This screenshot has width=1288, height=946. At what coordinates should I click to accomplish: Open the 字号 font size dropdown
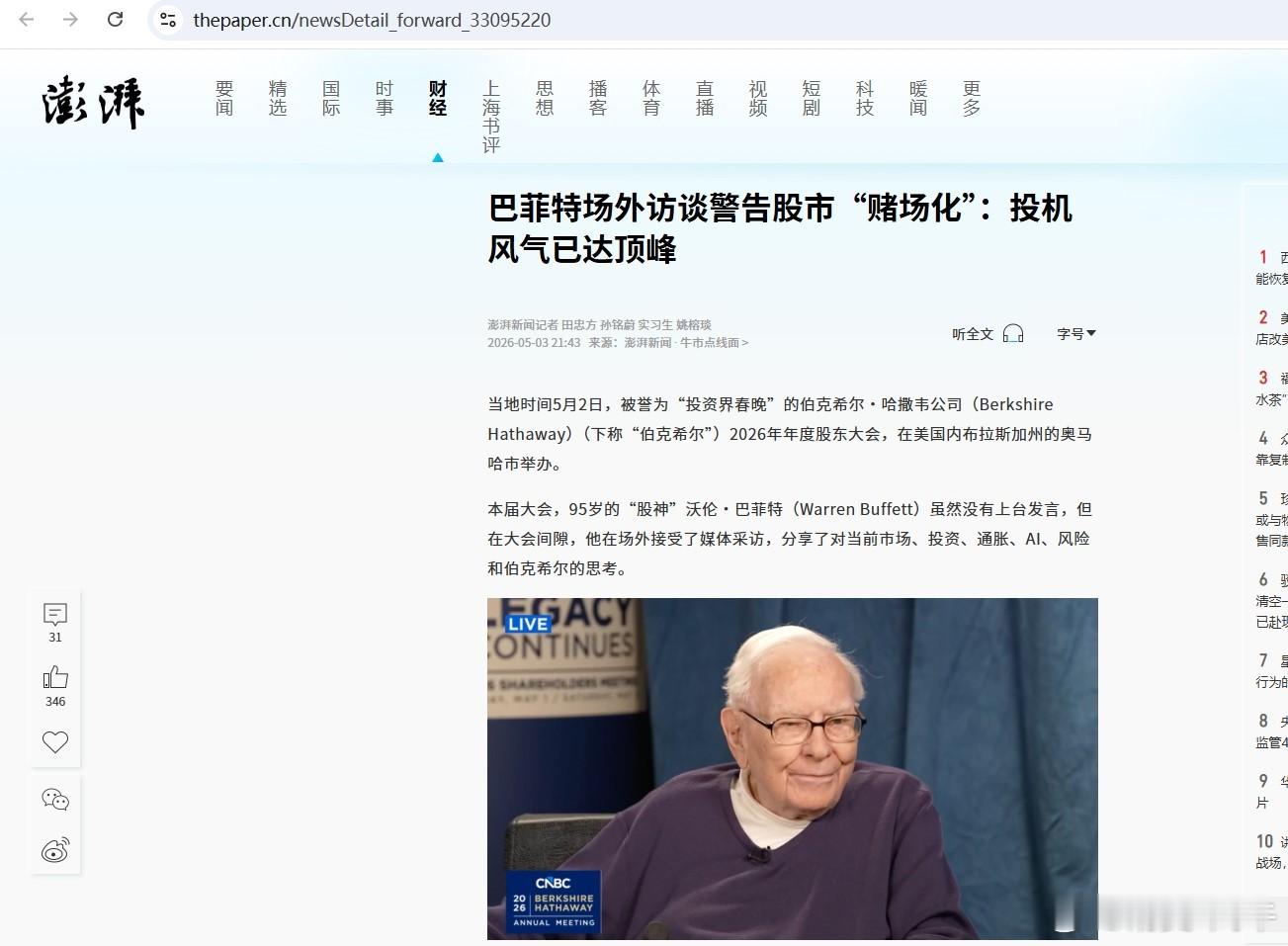tap(1076, 334)
